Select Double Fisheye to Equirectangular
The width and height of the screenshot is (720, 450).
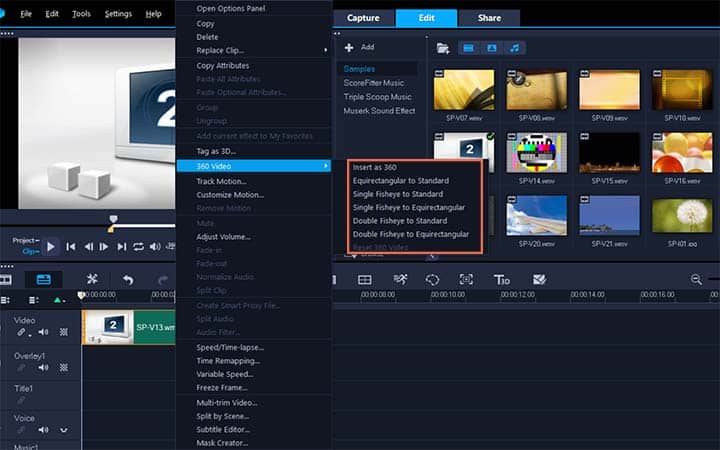tap(411, 234)
